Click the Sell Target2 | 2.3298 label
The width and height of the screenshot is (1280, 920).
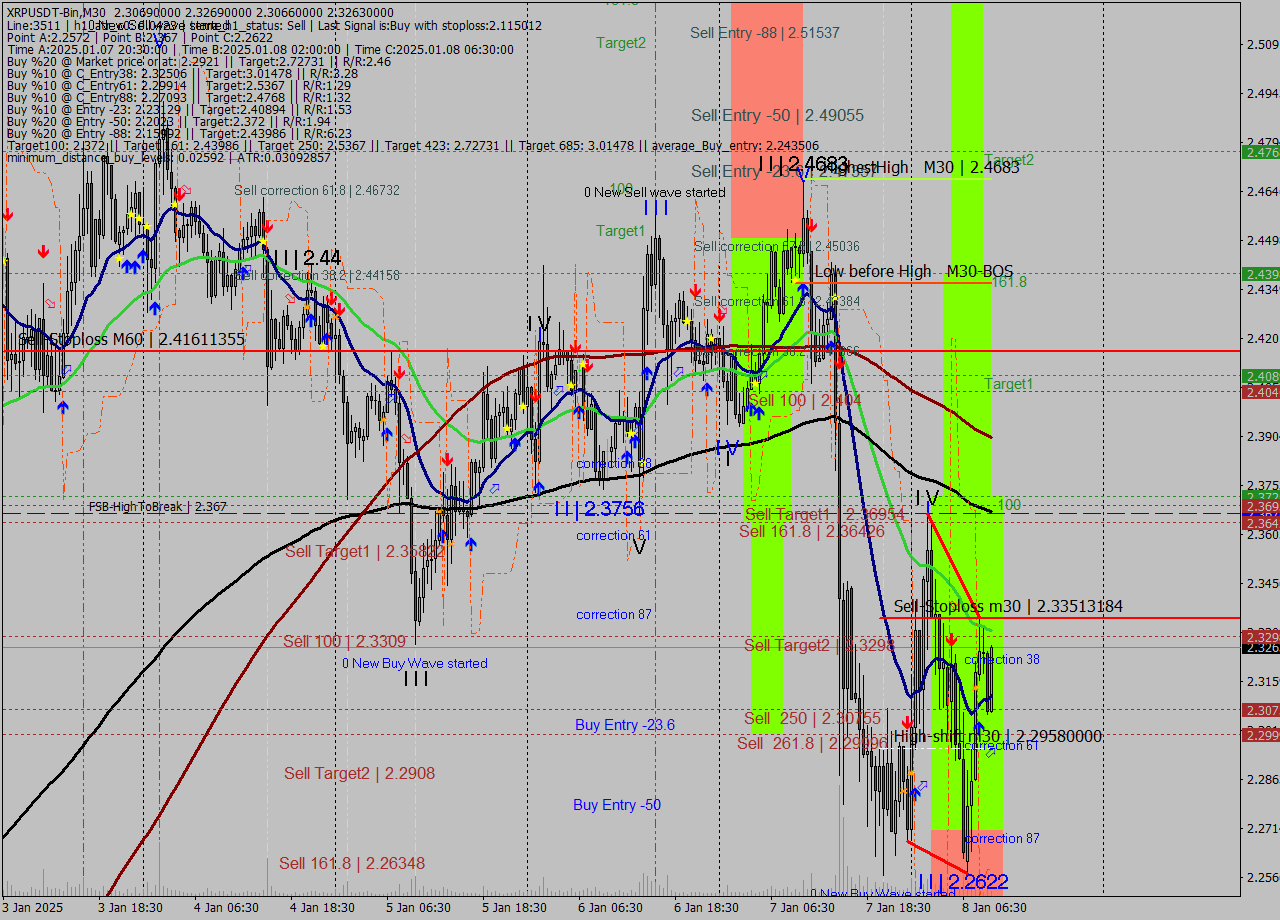click(x=820, y=645)
